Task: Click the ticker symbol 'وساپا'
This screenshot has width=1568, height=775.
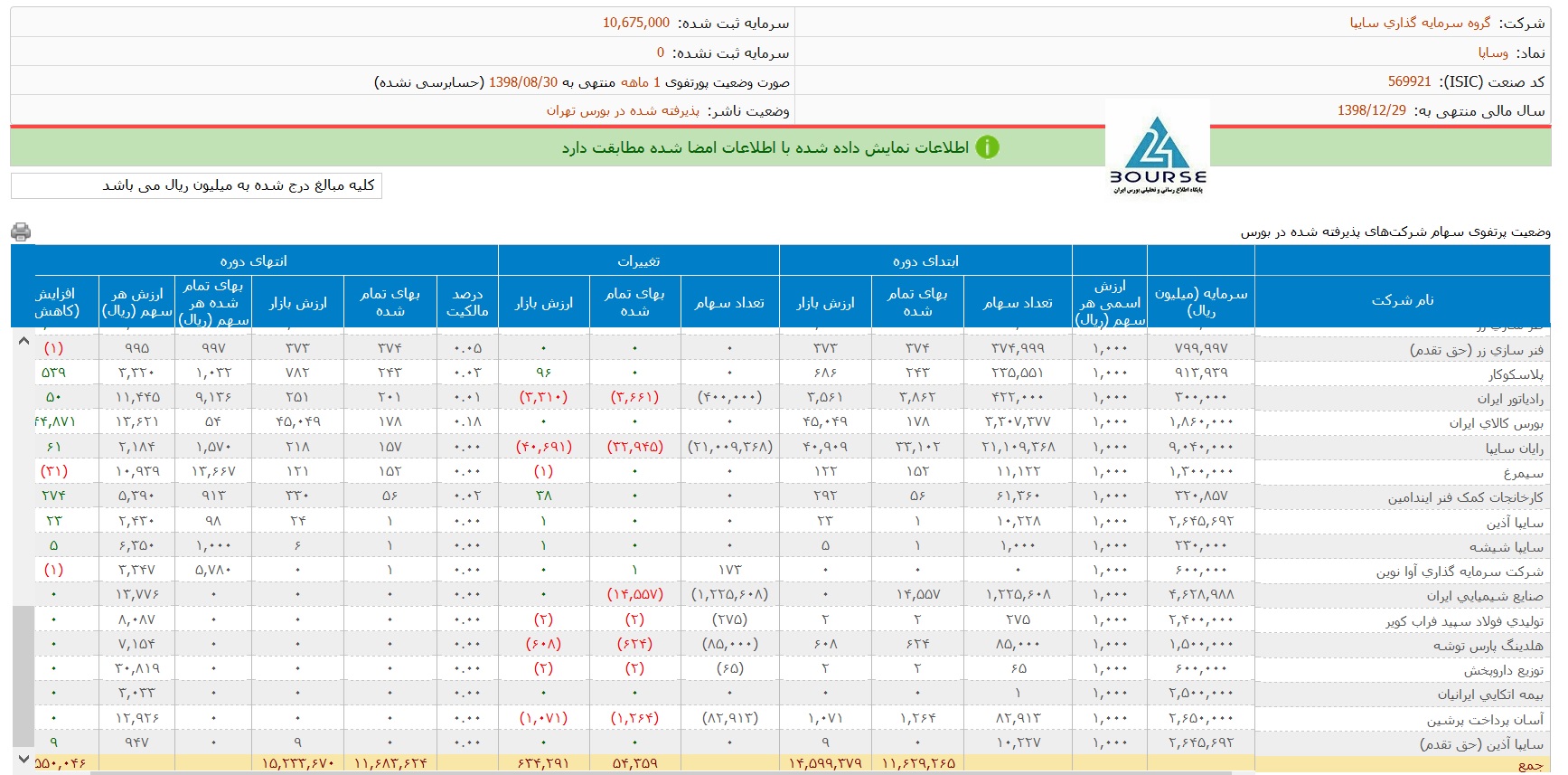Action: tap(1493, 52)
